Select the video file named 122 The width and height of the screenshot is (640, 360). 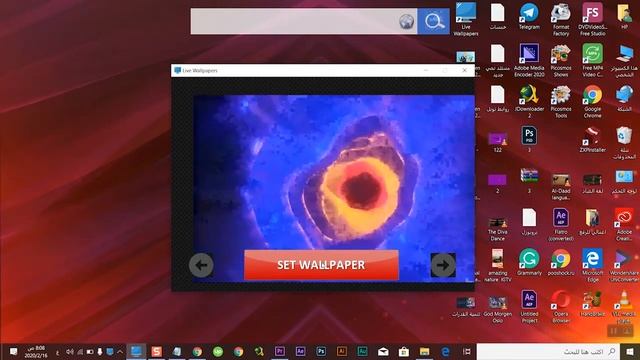point(497,141)
